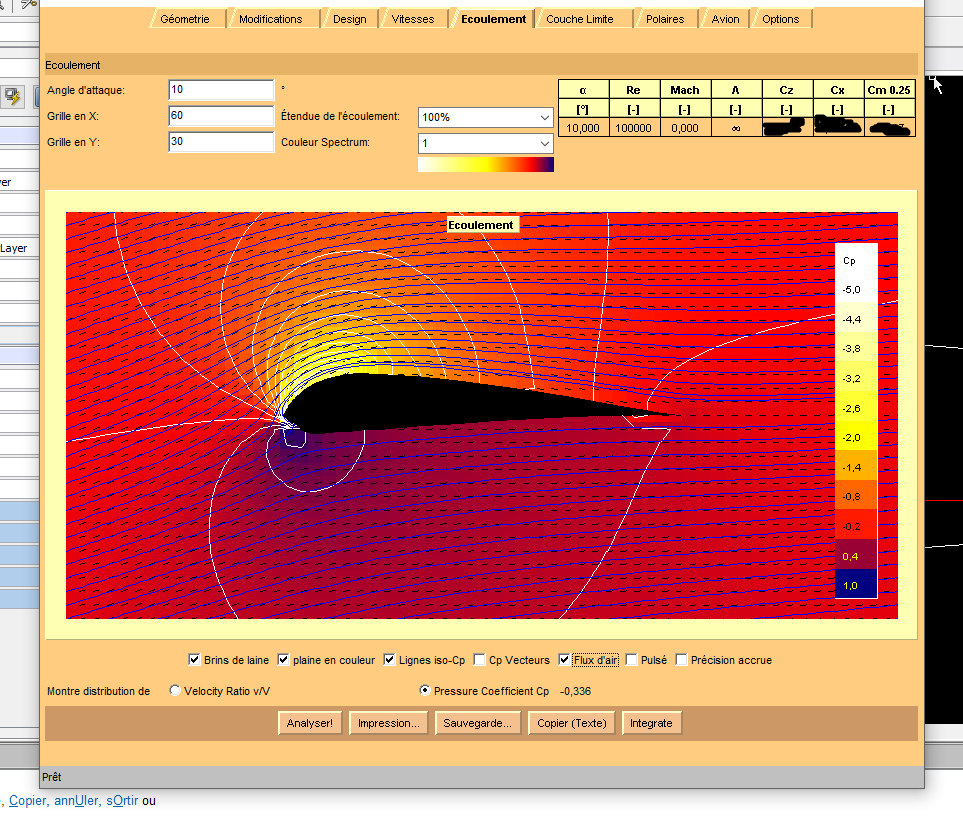Viewport: 963px width, 838px height.
Task: Open the Couche Limite tab
Action: [x=580, y=19]
